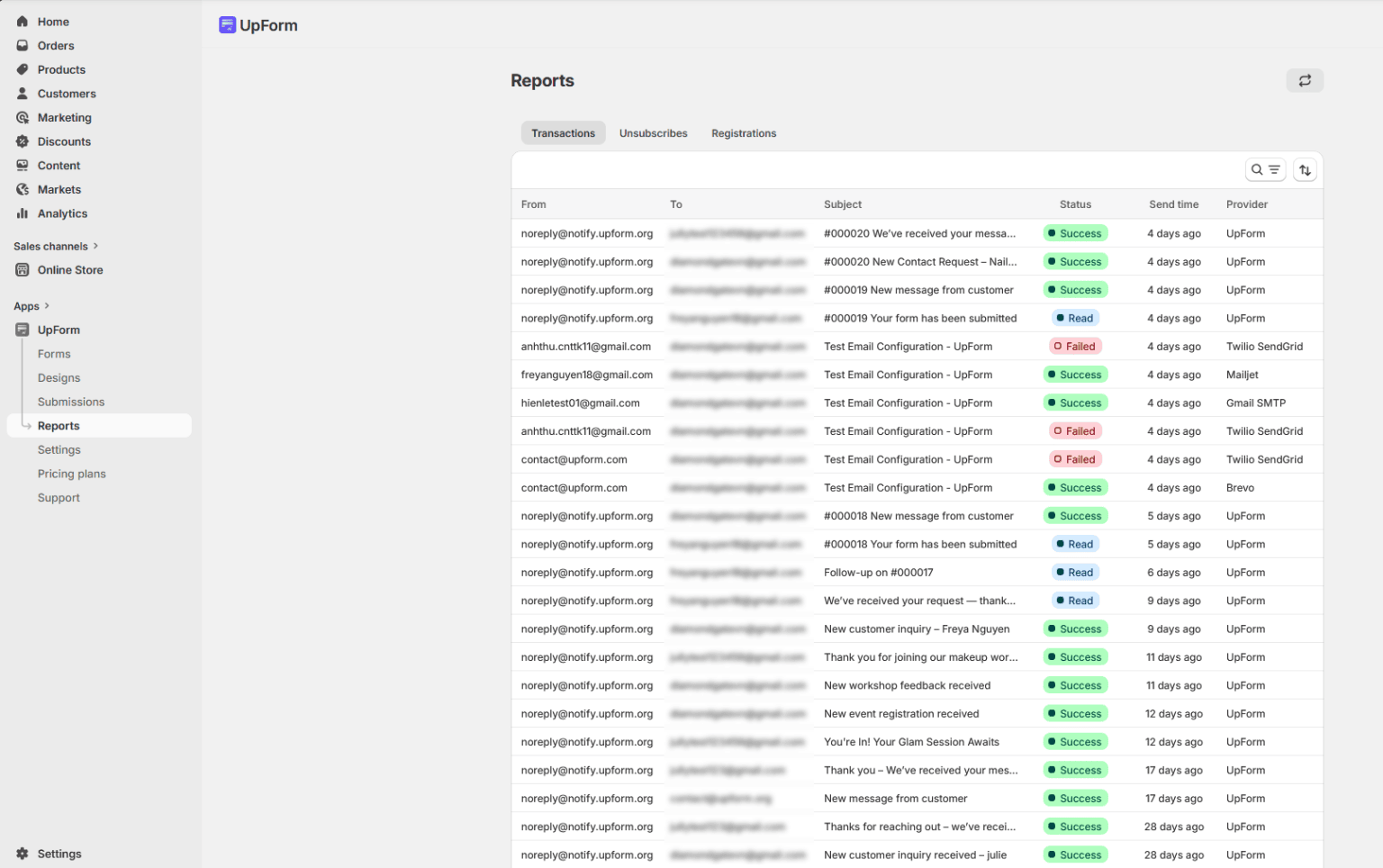Viewport: 1383px width, 868px height.
Task: Click the Analytics bar chart icon
Action: coord(23,213)
